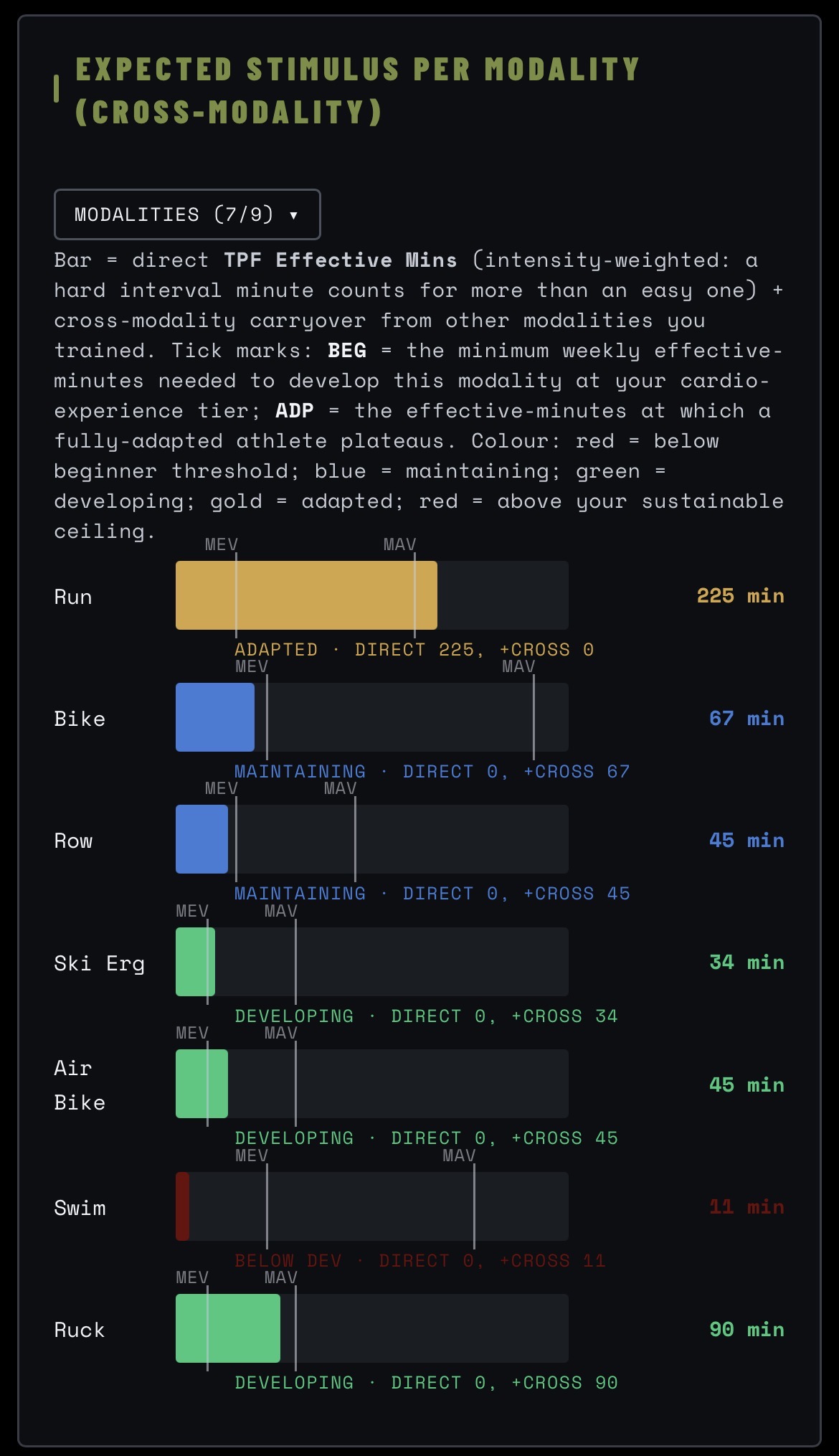The image size is (839, 1456).
Task: Click the red Swim bar
Action: [183, 1206]
